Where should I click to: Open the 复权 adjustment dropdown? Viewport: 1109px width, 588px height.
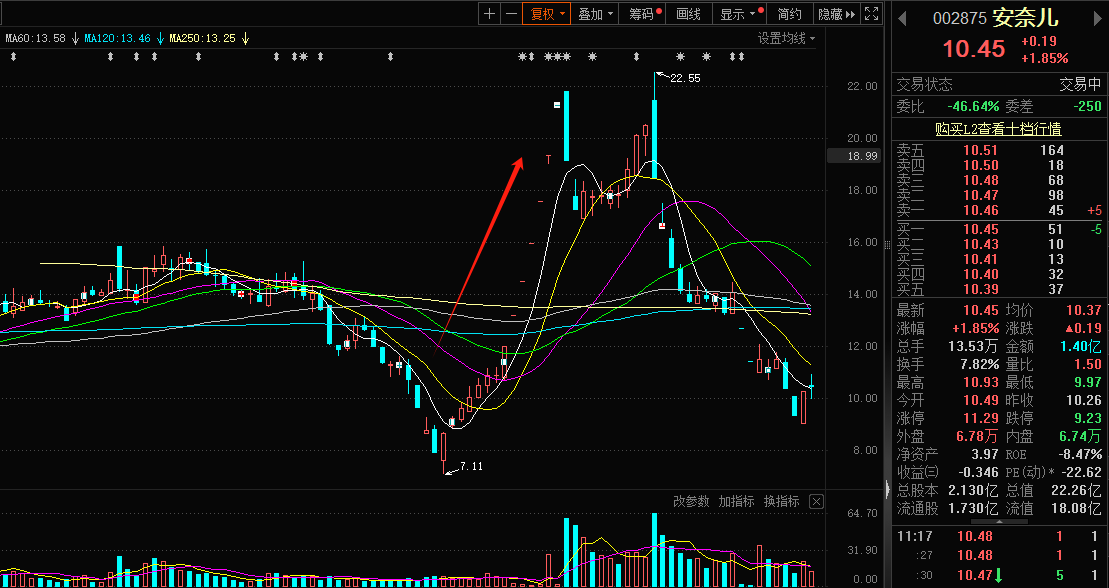(547, 13)
